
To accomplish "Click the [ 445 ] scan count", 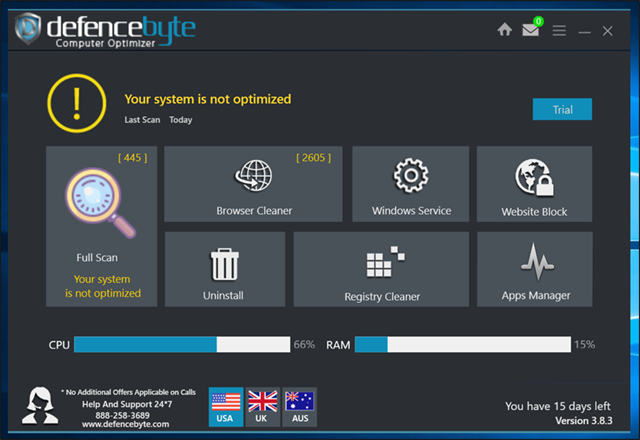I will pos(132,158).
